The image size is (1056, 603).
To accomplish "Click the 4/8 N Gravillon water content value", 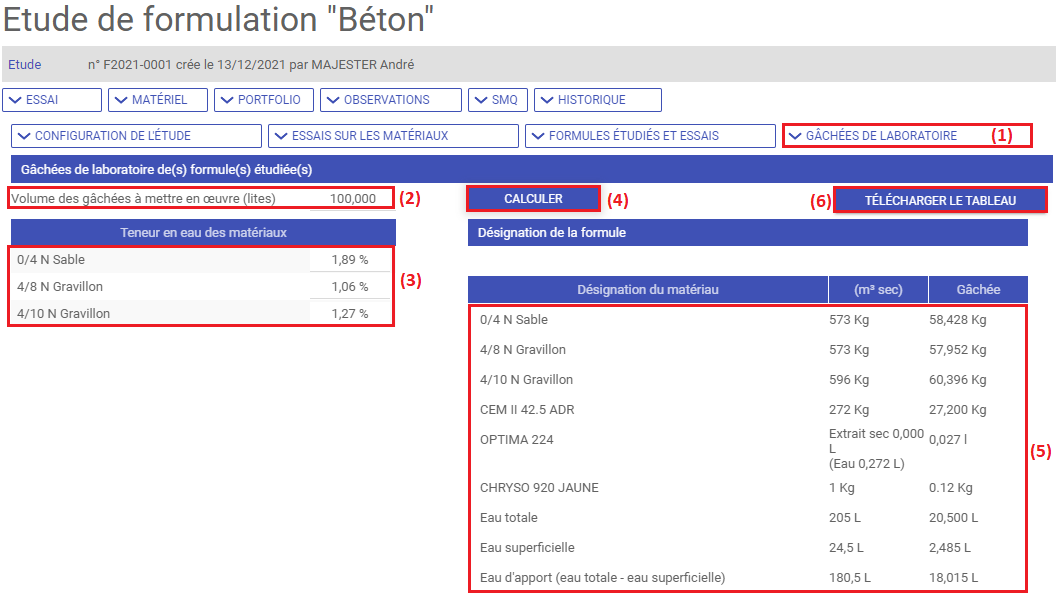I will [349, 287].
